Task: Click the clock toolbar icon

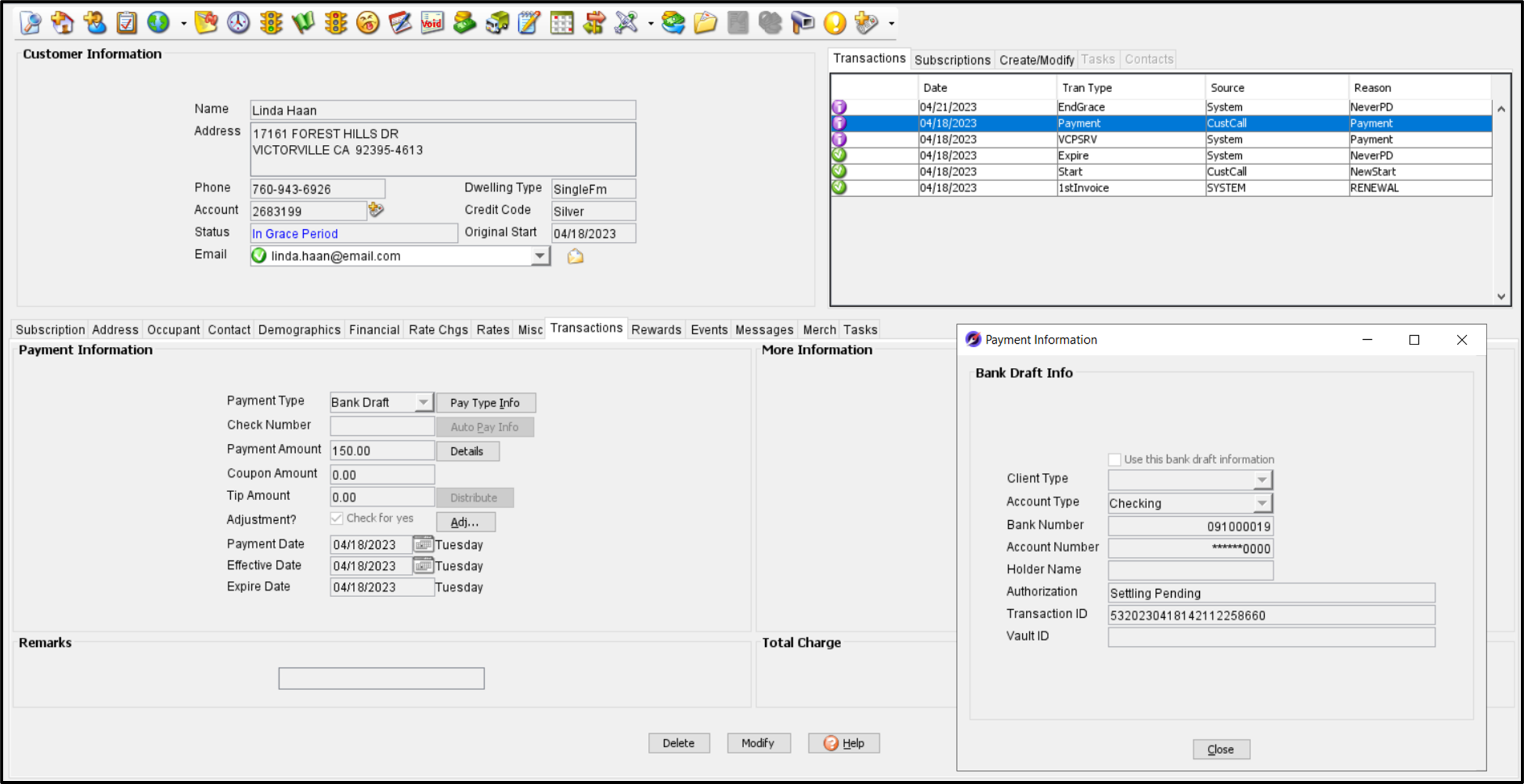Action: tap(238, 22)
